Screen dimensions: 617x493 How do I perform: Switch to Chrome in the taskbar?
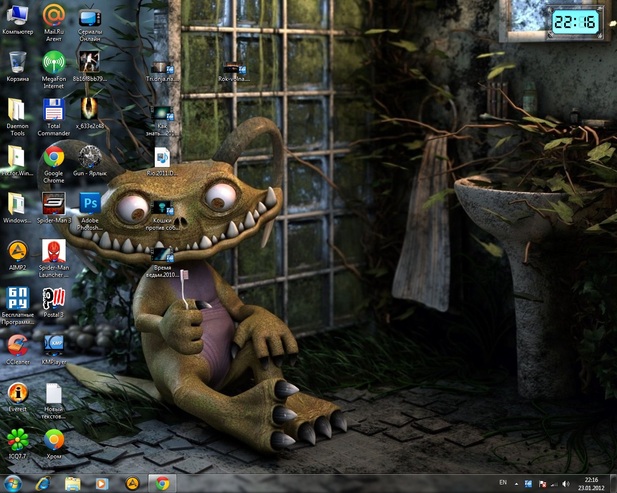(162, 484)
